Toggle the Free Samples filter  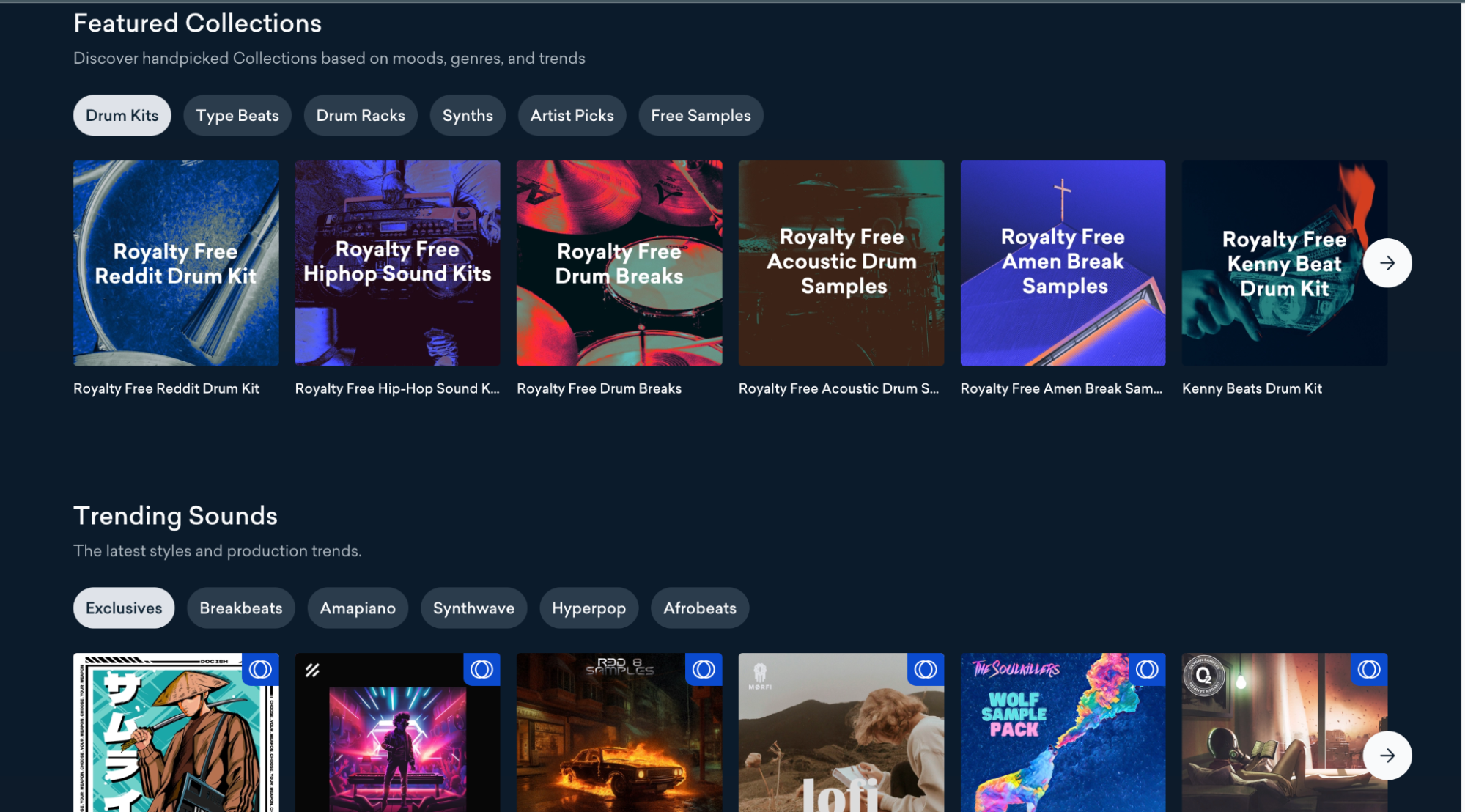click(700, 115)
